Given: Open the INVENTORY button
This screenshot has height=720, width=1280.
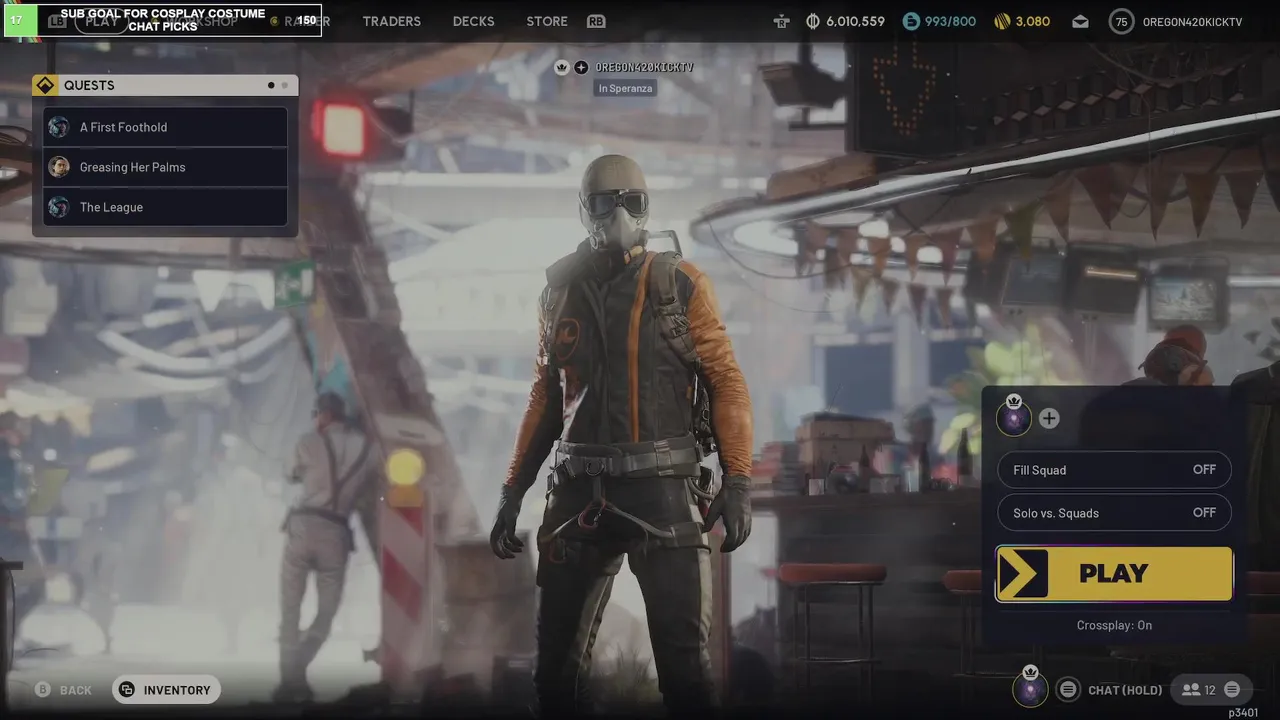Looking at the screenshot, I should 166,690.
